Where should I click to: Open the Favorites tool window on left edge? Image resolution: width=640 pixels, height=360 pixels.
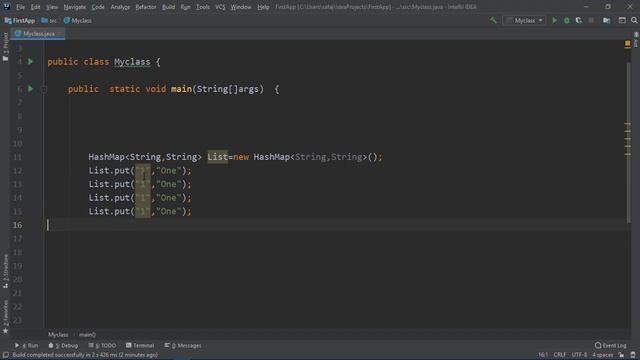[5, 317]
